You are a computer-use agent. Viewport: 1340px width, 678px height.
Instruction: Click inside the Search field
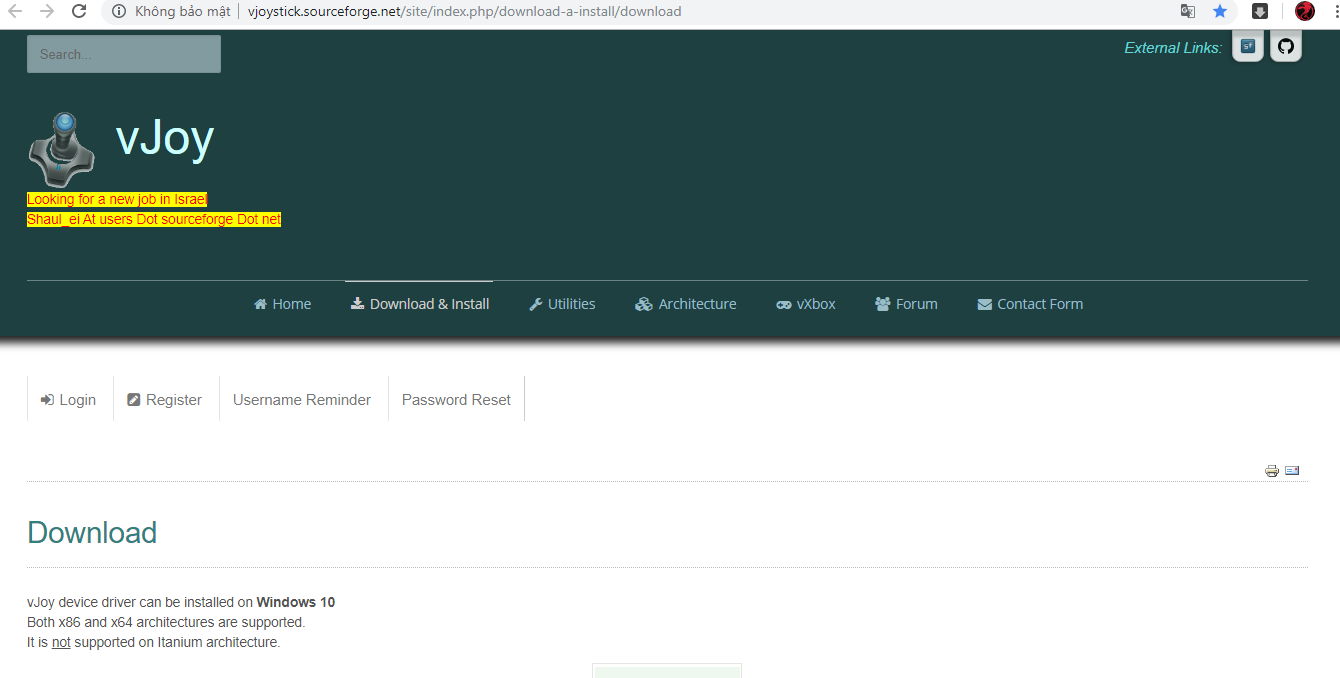(x=124, y=54)
